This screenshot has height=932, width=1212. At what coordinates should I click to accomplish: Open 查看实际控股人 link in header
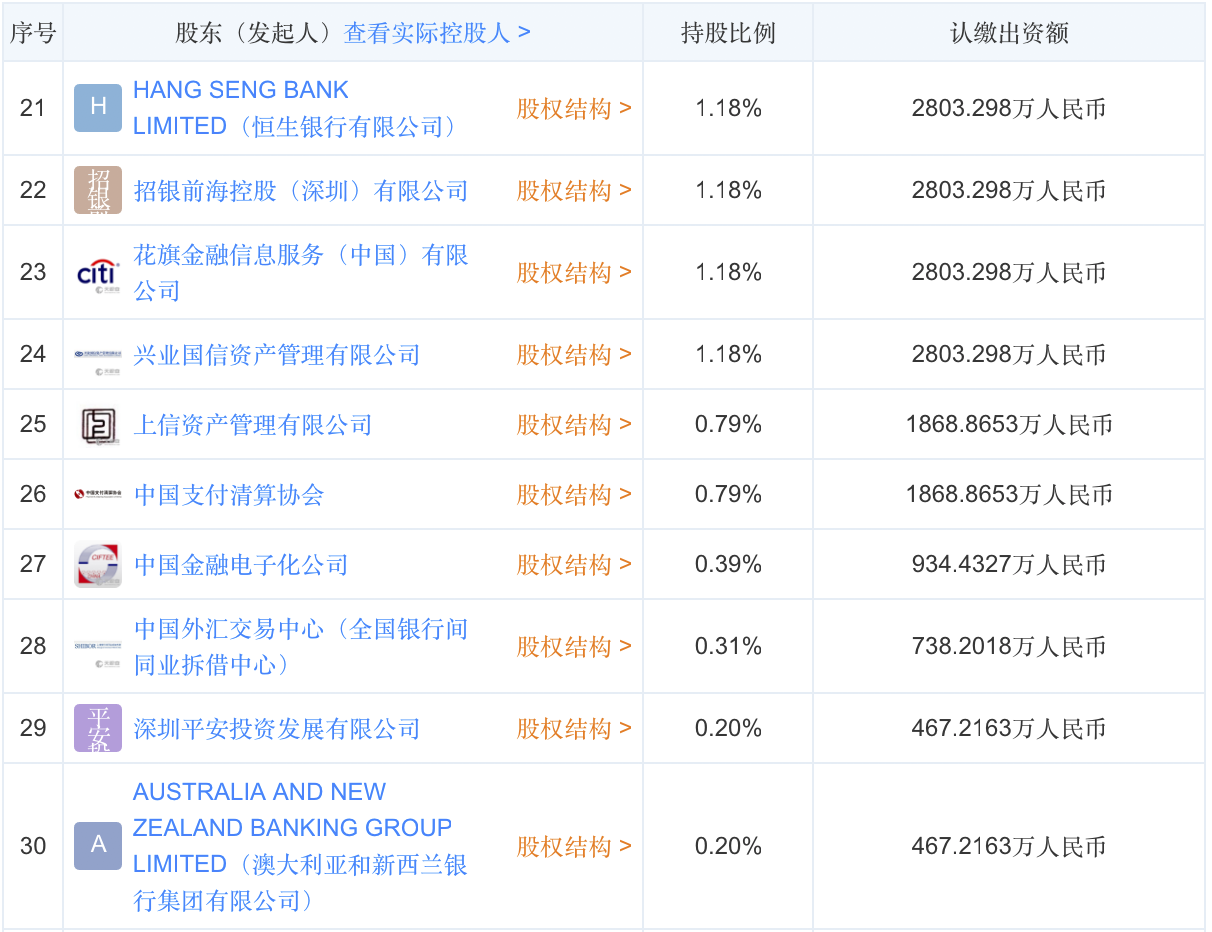[437, 32]
